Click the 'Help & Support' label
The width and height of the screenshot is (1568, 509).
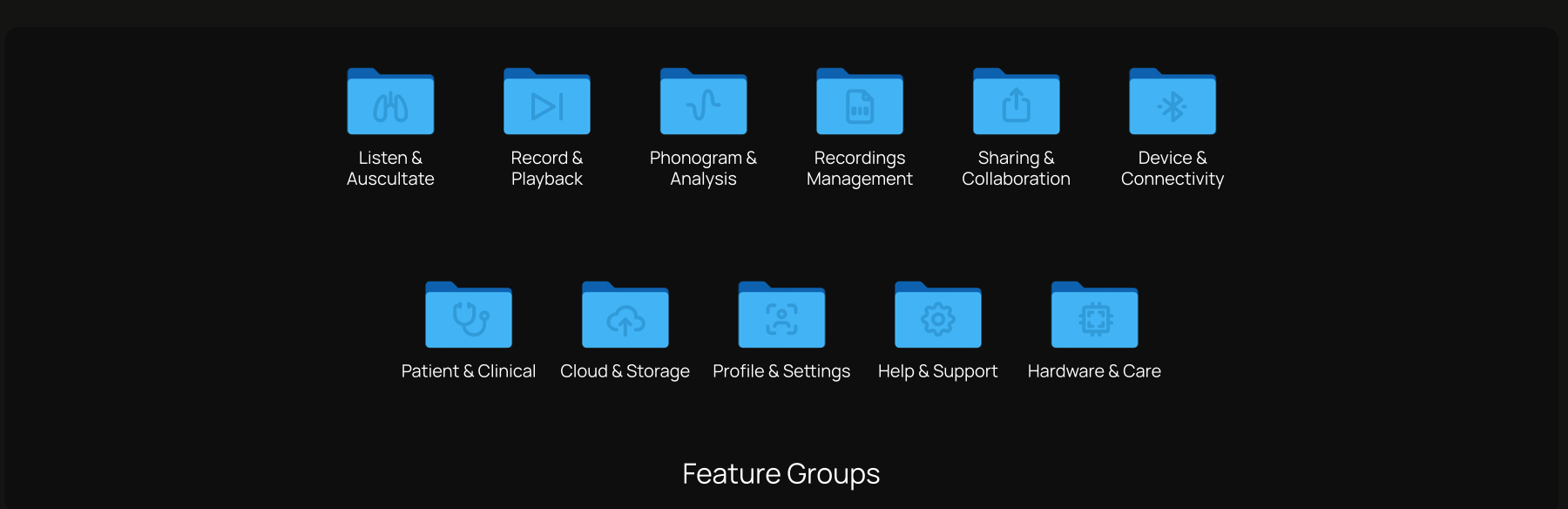pos(938,371)
